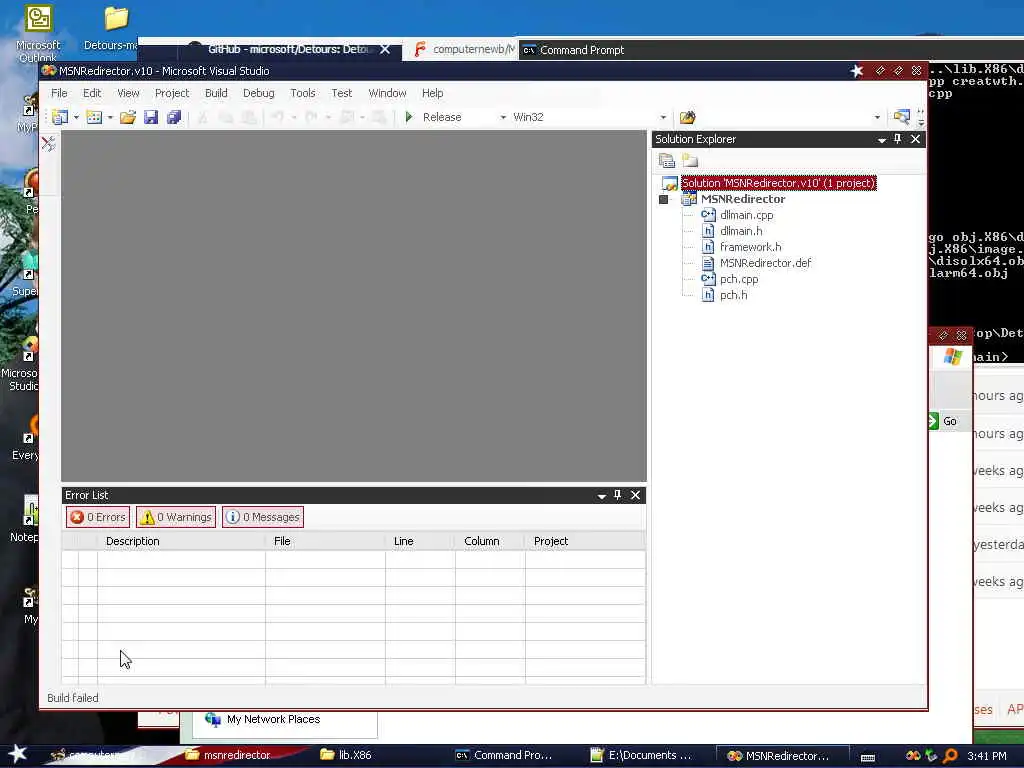Open toolbar options overflow arrow
The height and width of the screenshot is (768, 1024).
click(920, 118)
